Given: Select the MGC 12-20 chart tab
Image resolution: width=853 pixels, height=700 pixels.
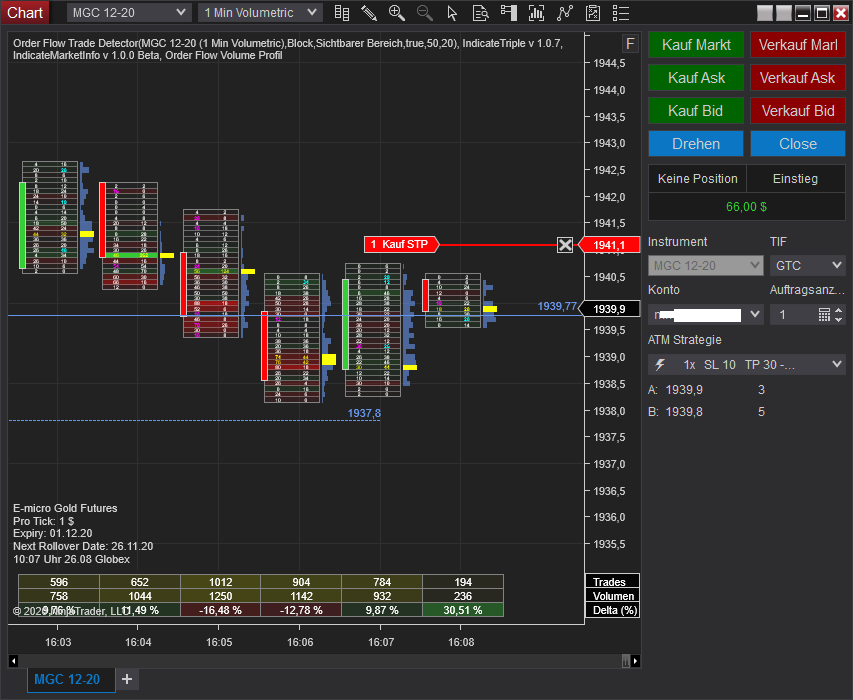Looking at the screenshot, I should pos(71,679).
